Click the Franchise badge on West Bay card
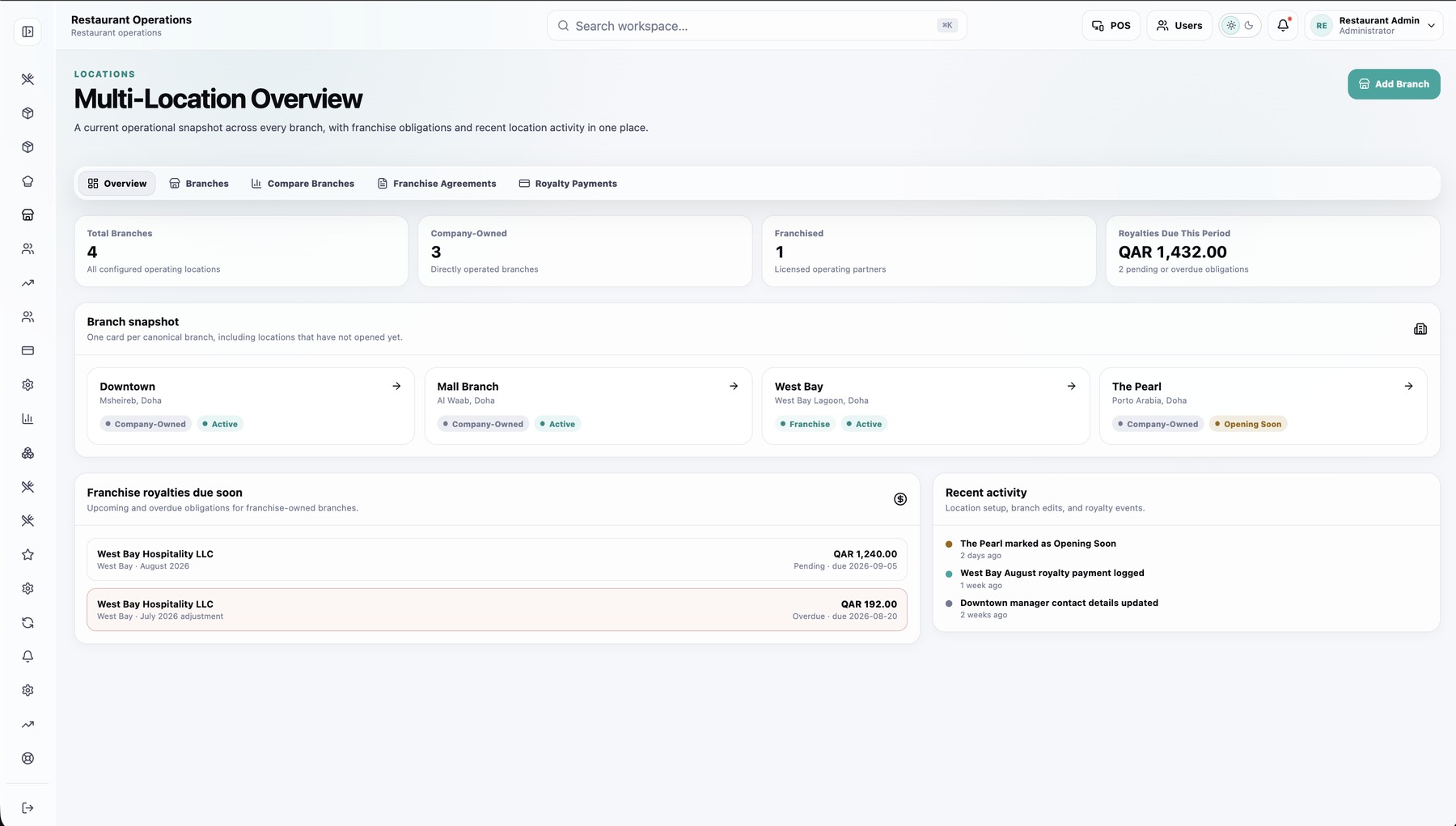This screenshot has width=1456, height=826. click(x=805, y=424)
